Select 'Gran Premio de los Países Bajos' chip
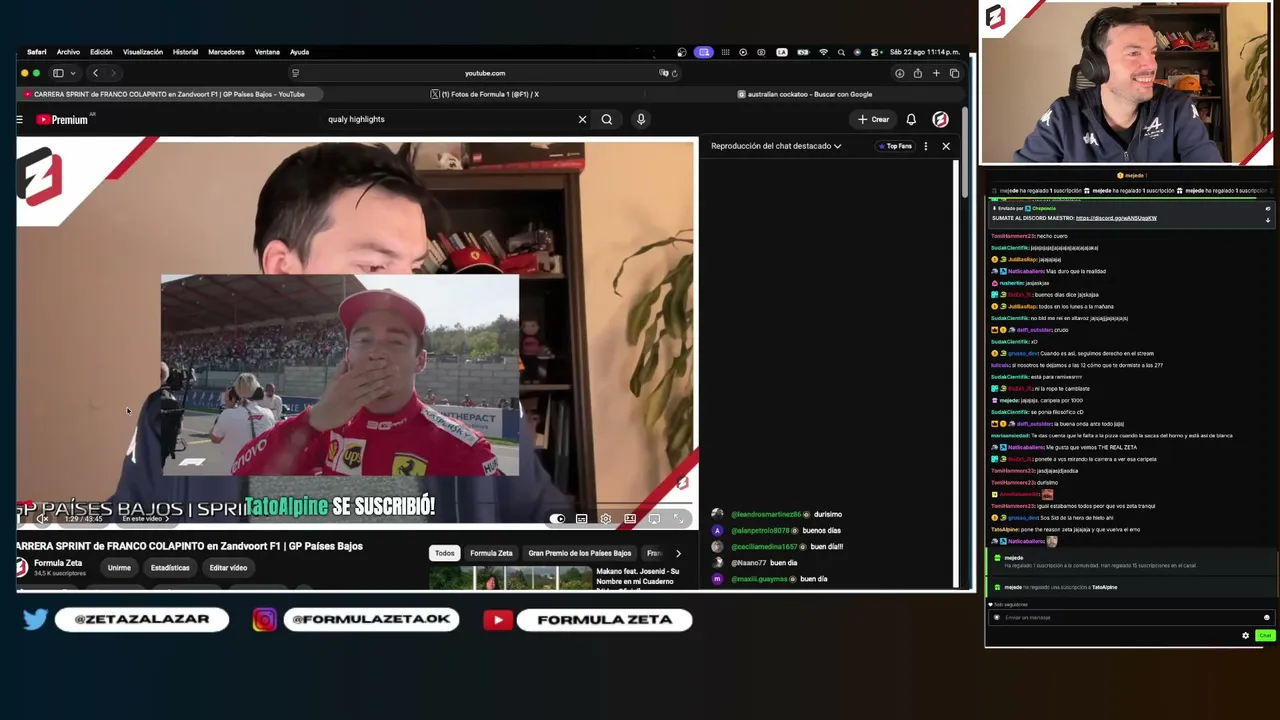The width and height of the screenshot is (1280, 720). tap(580, 553)
